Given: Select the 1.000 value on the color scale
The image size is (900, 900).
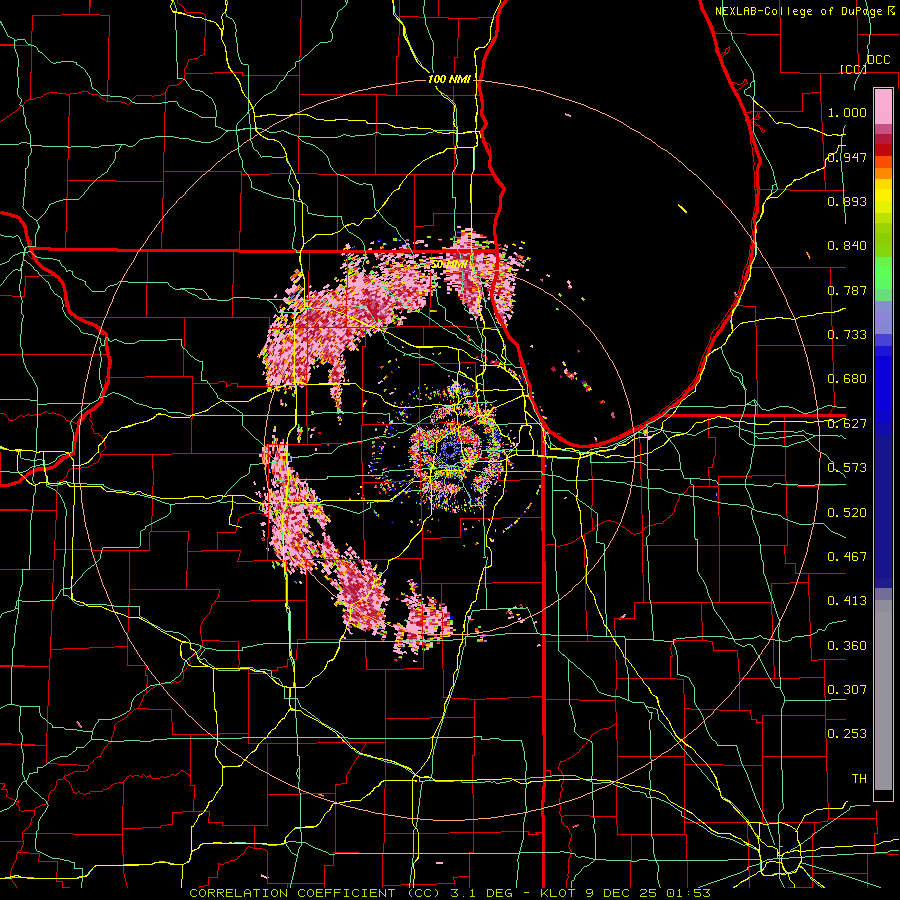Looking at the screenshot, I should tap(847, 112).
